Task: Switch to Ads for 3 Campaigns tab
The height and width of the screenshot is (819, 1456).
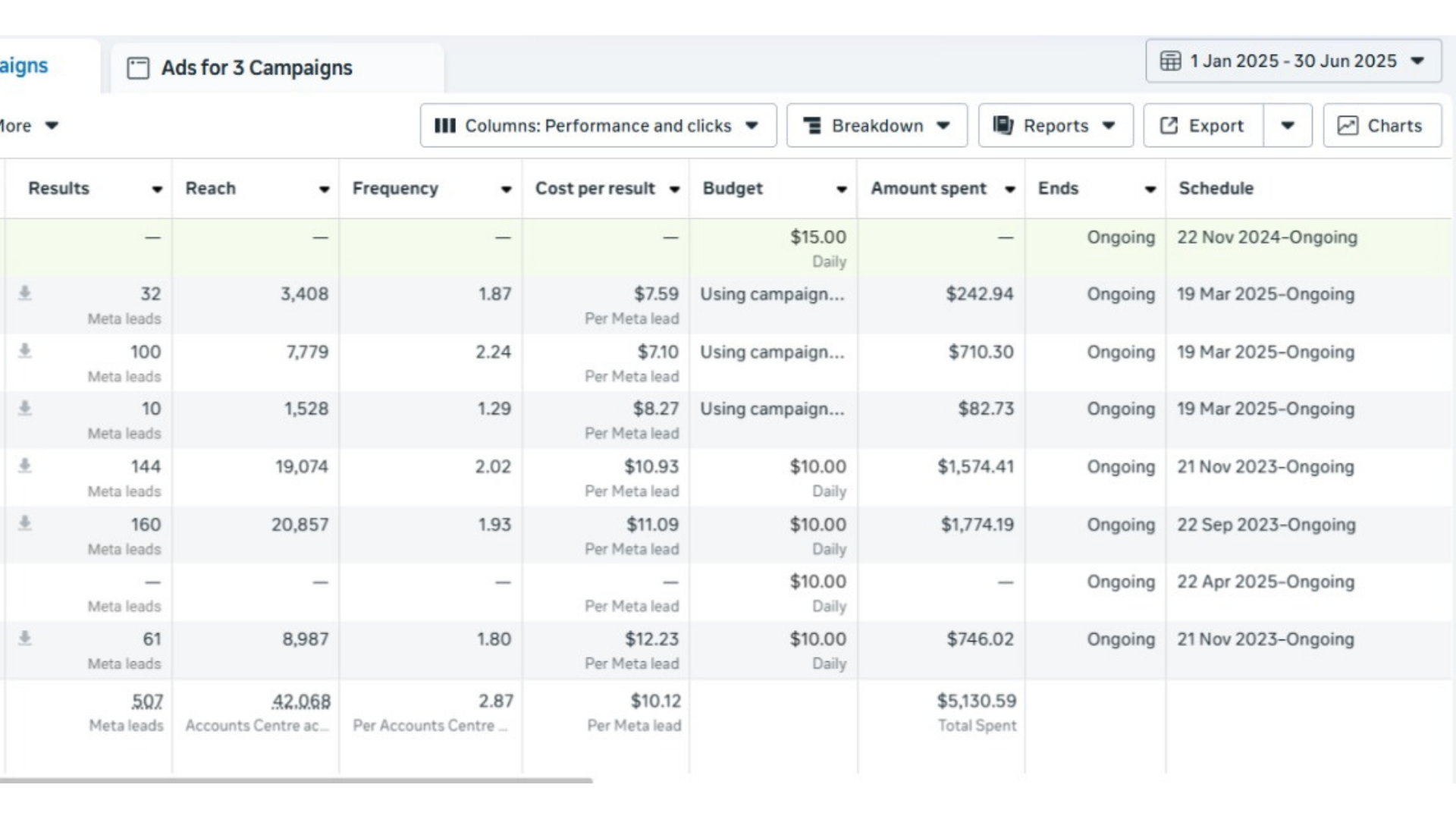Action: tap(256, 68)
